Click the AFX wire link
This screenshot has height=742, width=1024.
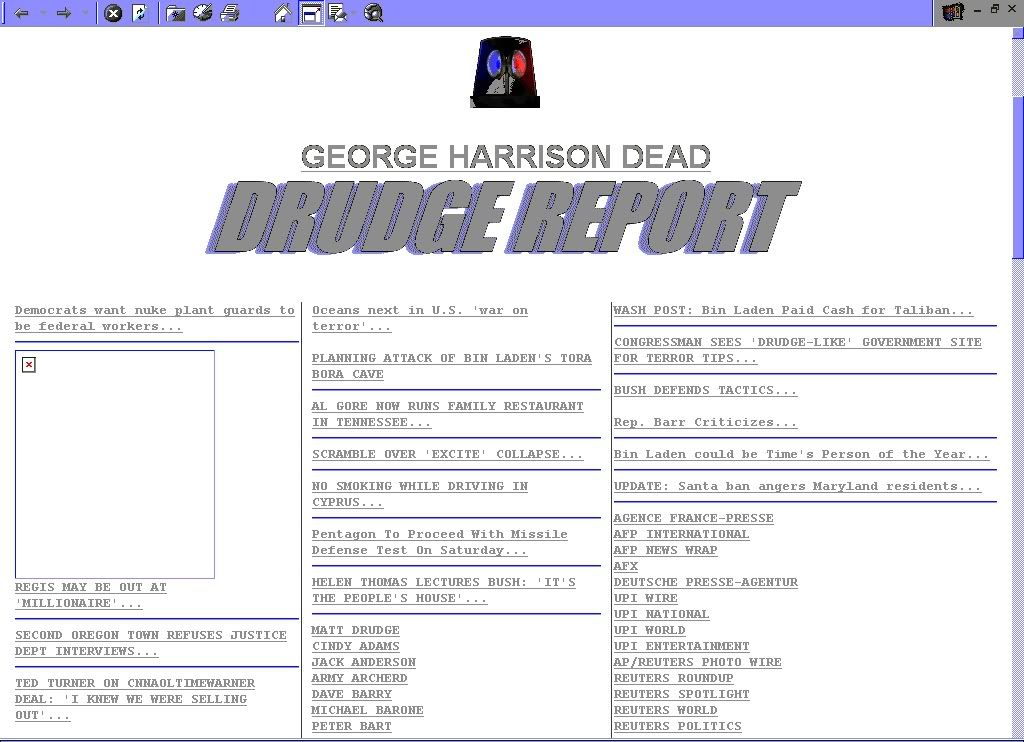pos(626,566)
